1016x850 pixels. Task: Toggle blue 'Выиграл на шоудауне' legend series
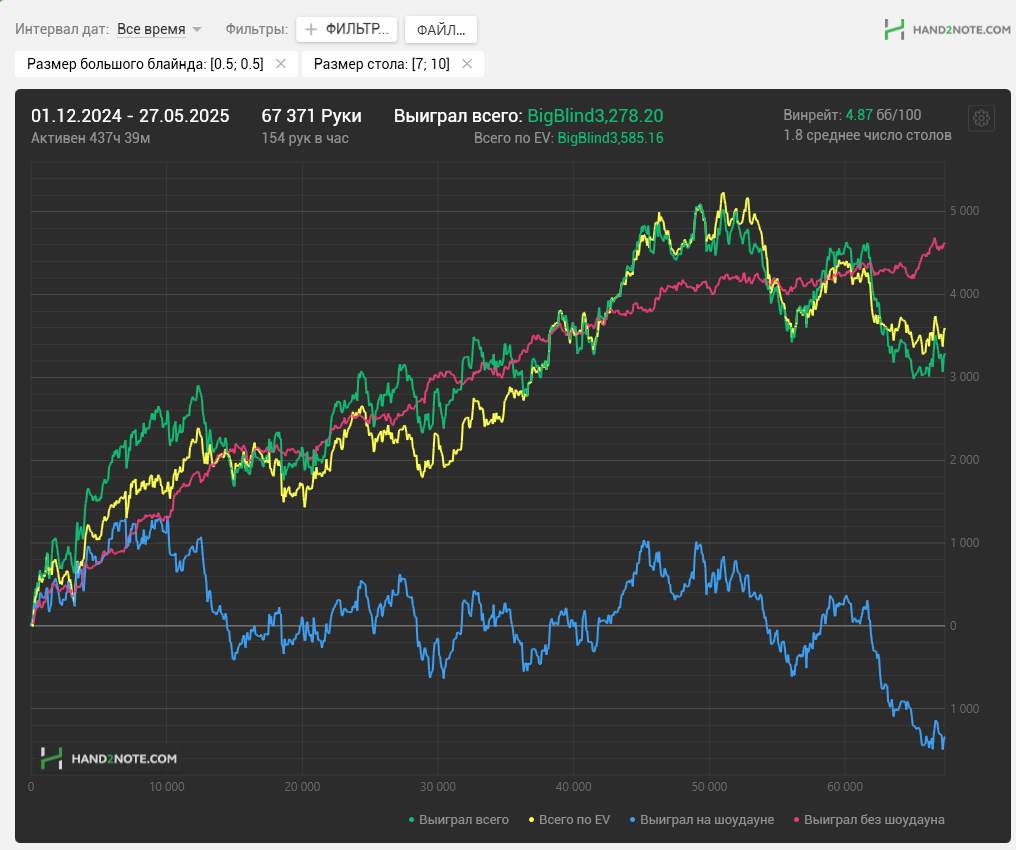pos(702,820)
